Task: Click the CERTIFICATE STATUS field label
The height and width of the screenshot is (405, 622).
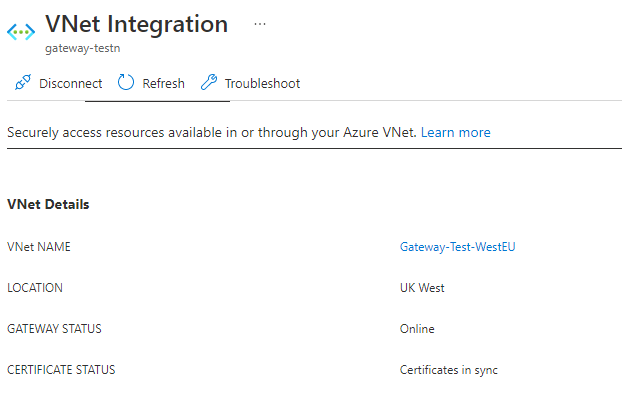Action: pyautogui.click(x=61, y=369)
